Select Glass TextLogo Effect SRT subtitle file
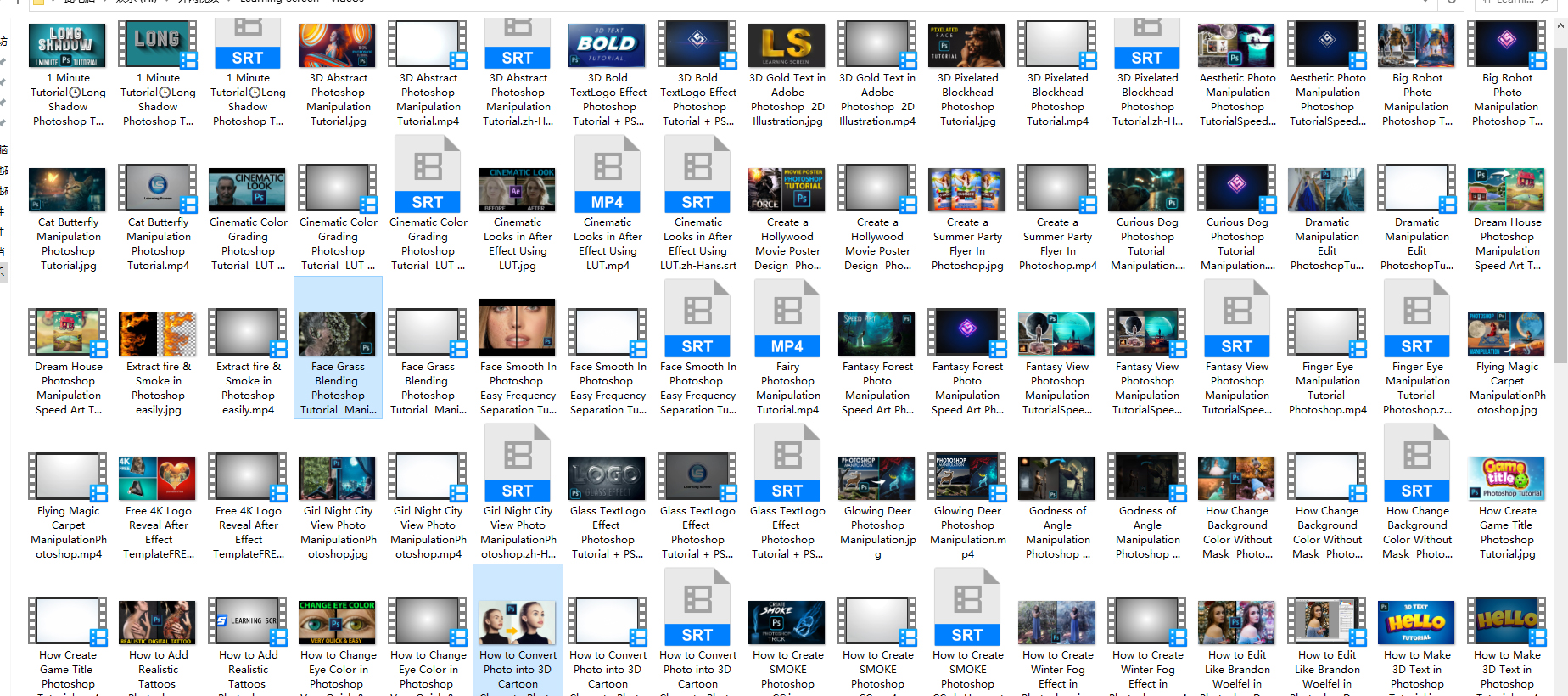Image resolution: width=1568 pixels, height=696 pixels. 787,463
